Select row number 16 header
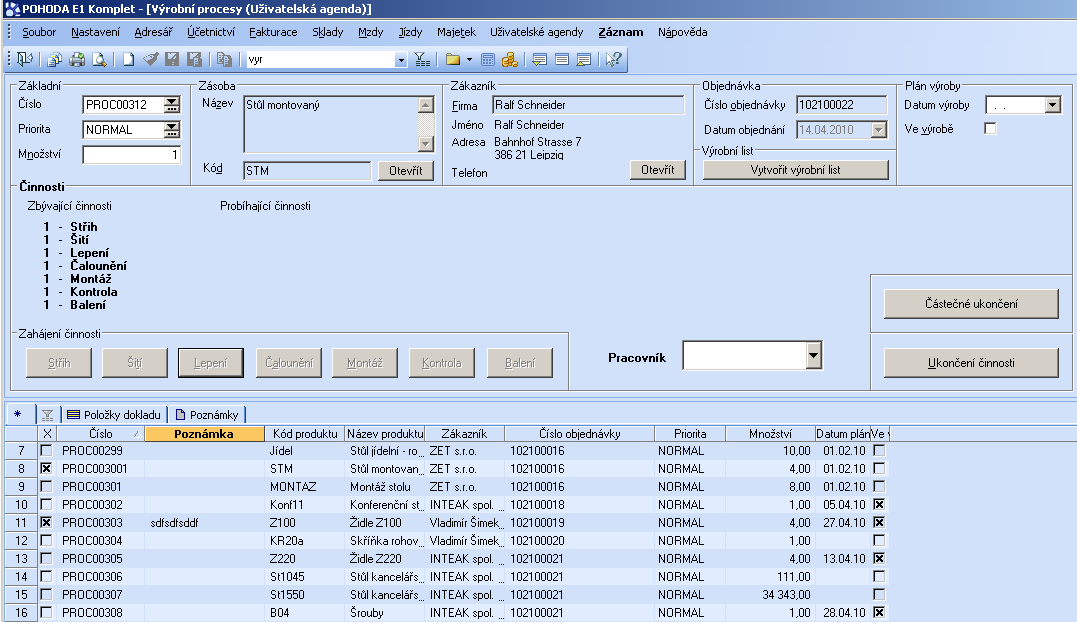 21,612
